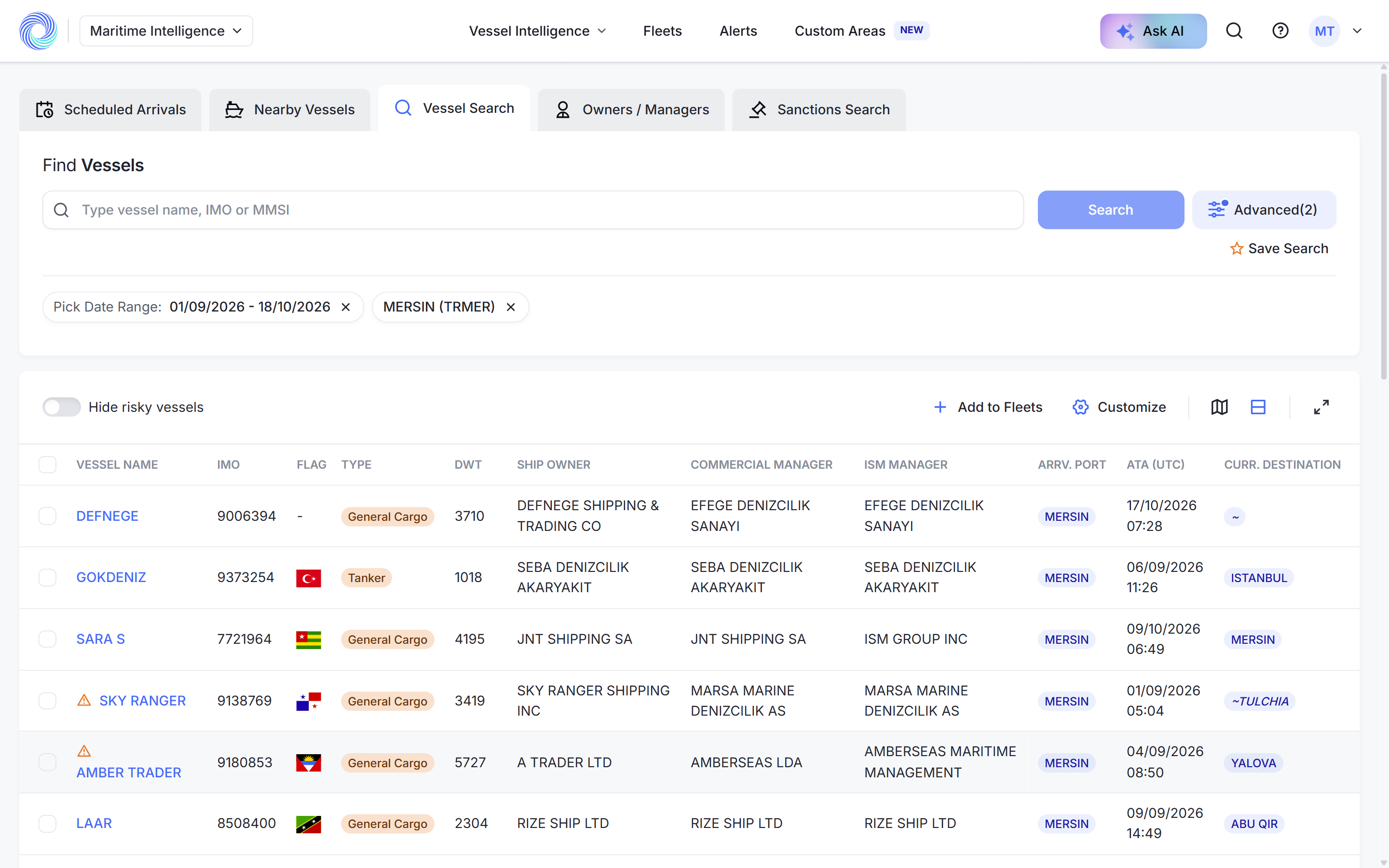Select the SARA S row checkbox
The width and height of the screenshot is (1389, 868).
pos(48,639)
